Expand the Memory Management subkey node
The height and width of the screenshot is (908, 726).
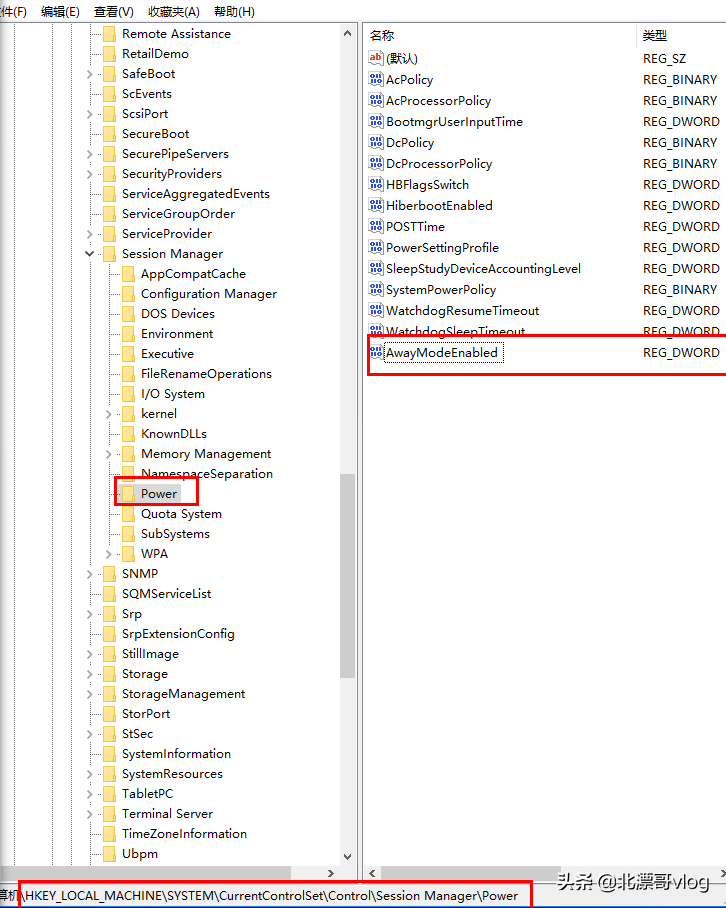click(x=108, y=454)
